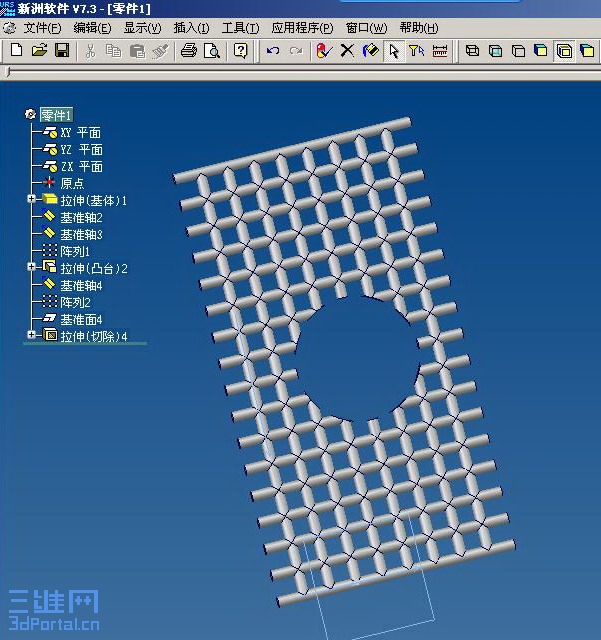Select XY 平面 in the feature tree

(x=80, y=133)
